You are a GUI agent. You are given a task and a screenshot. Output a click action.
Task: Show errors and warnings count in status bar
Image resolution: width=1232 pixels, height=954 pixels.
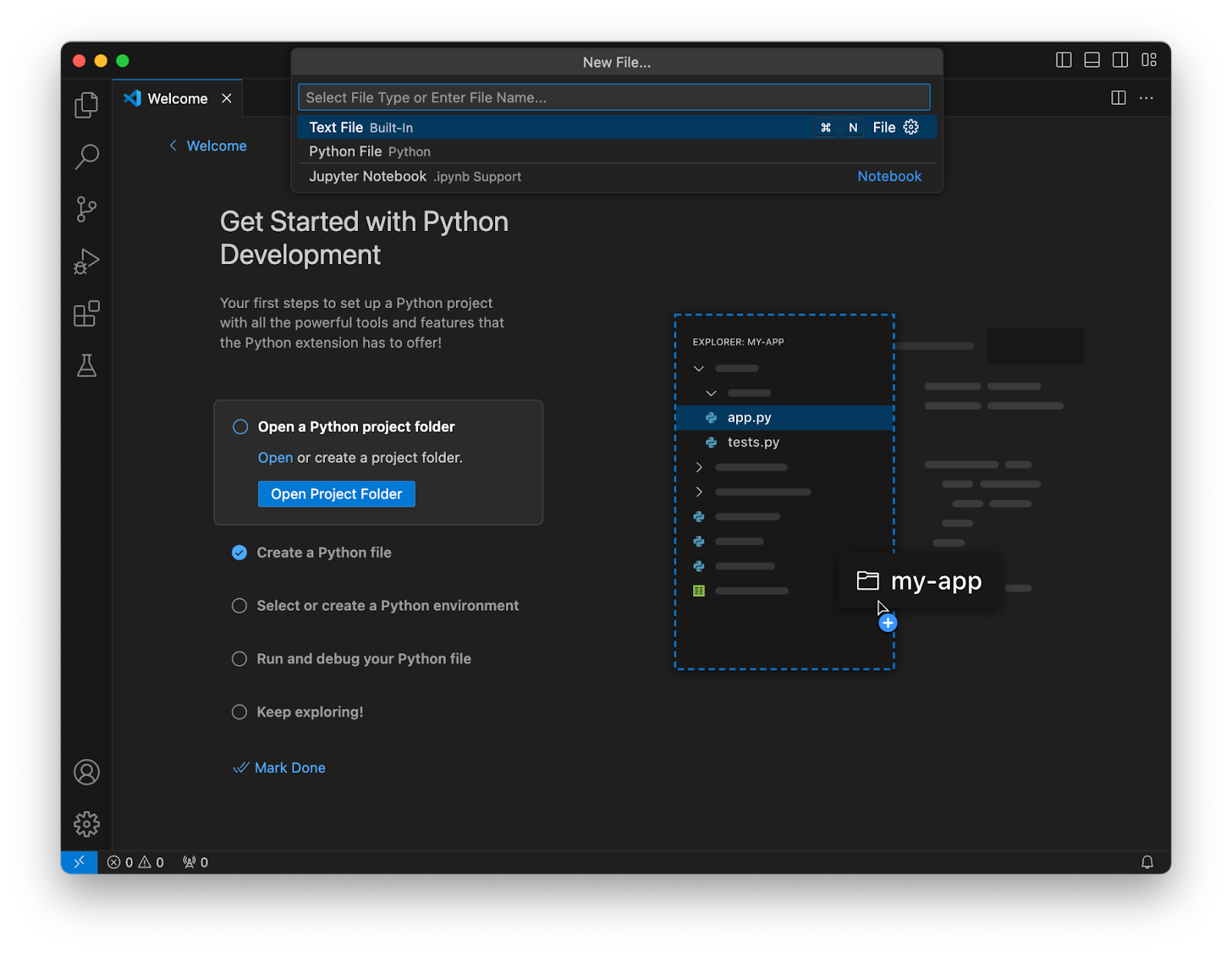coord(136,862)
